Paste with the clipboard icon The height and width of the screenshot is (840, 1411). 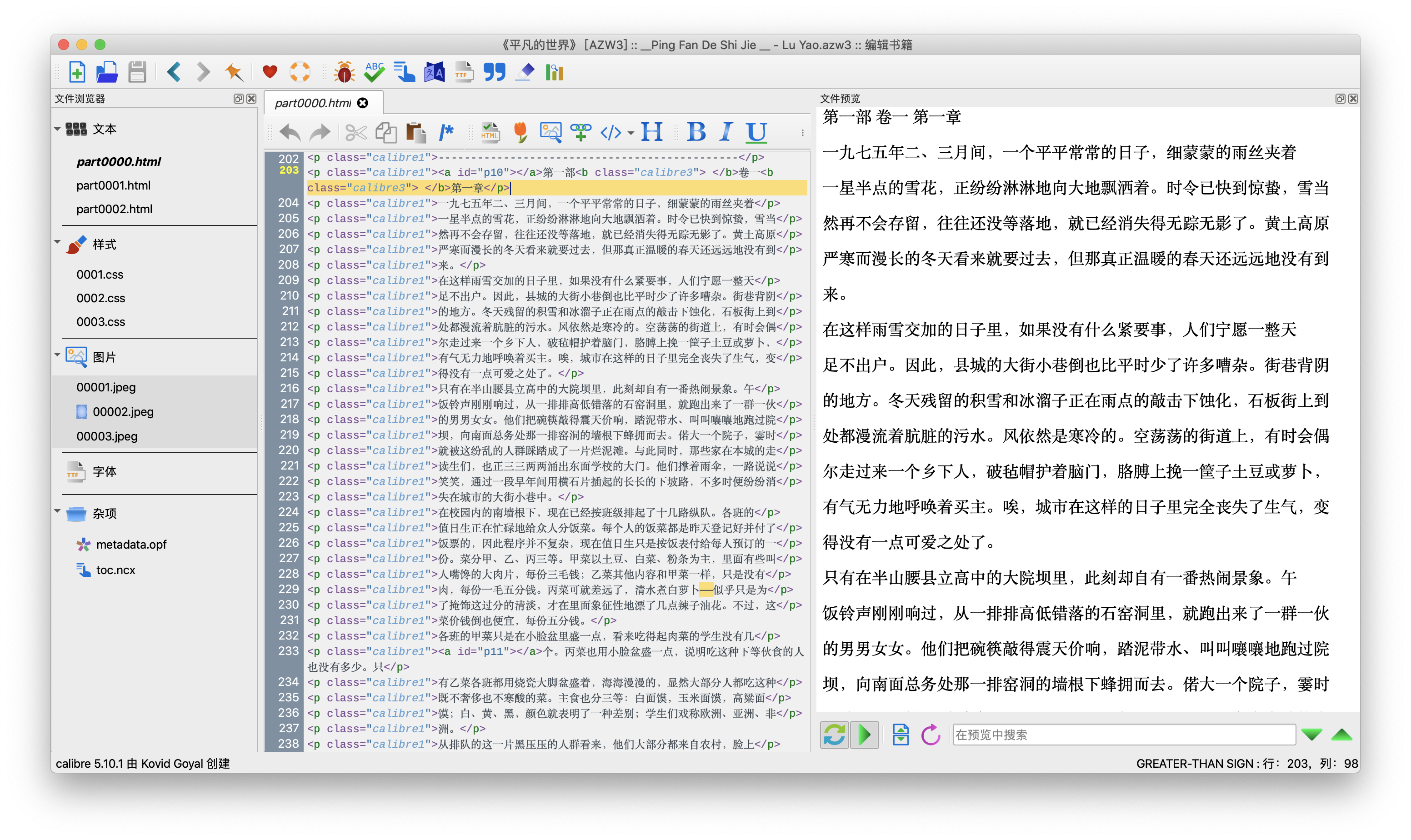416,133
